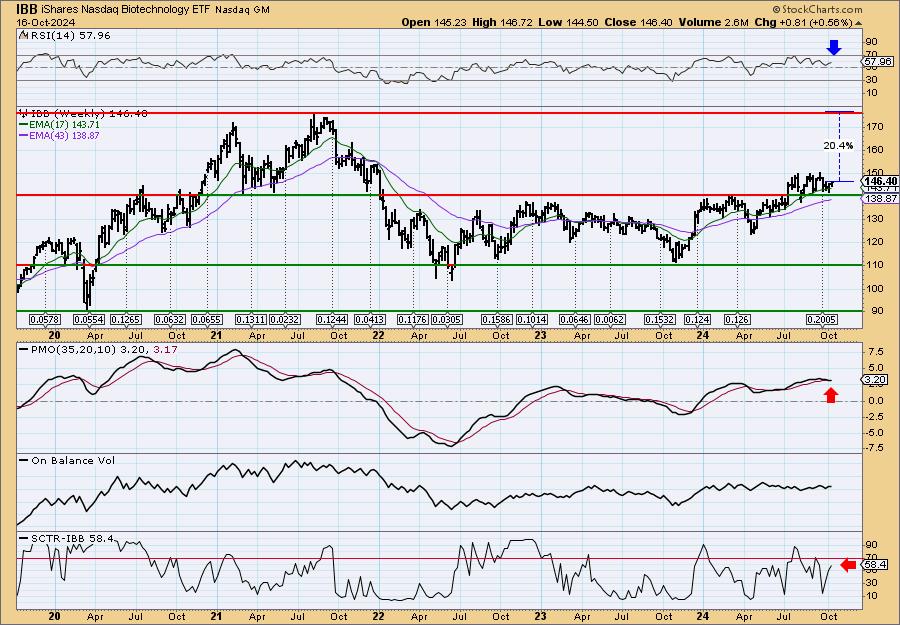Click the 0.0646 cycle value box
The image size is (900, 625).
576,319
